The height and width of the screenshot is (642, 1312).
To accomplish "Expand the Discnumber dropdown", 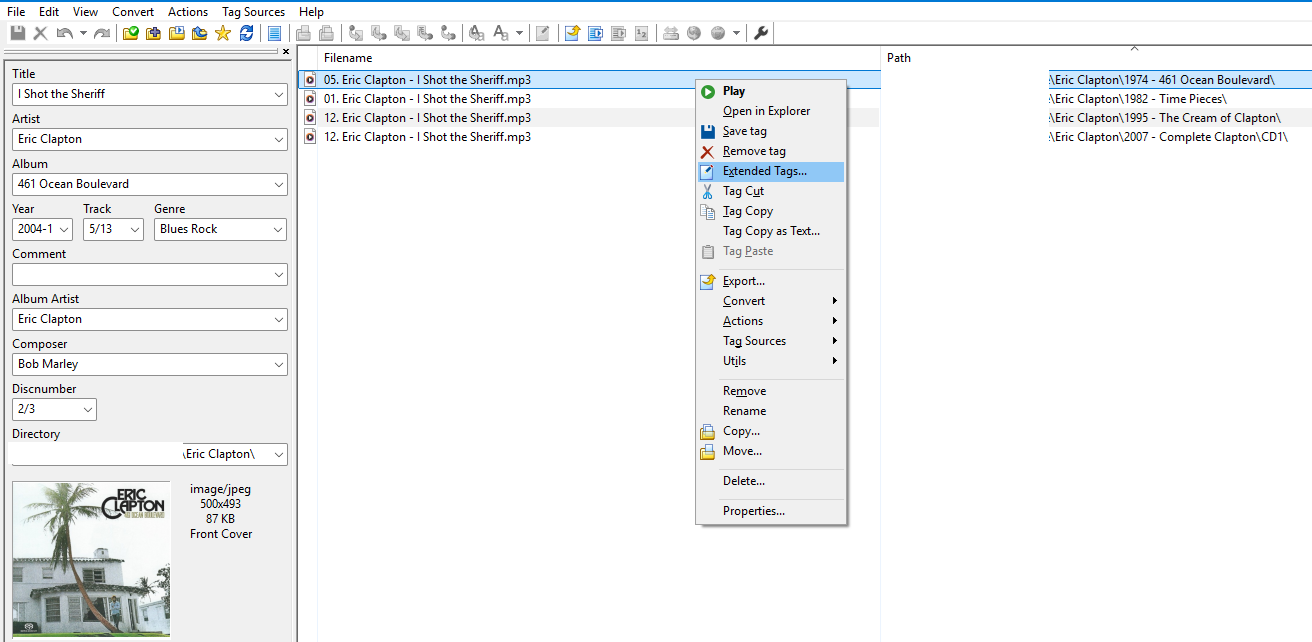I will [88, 409].
